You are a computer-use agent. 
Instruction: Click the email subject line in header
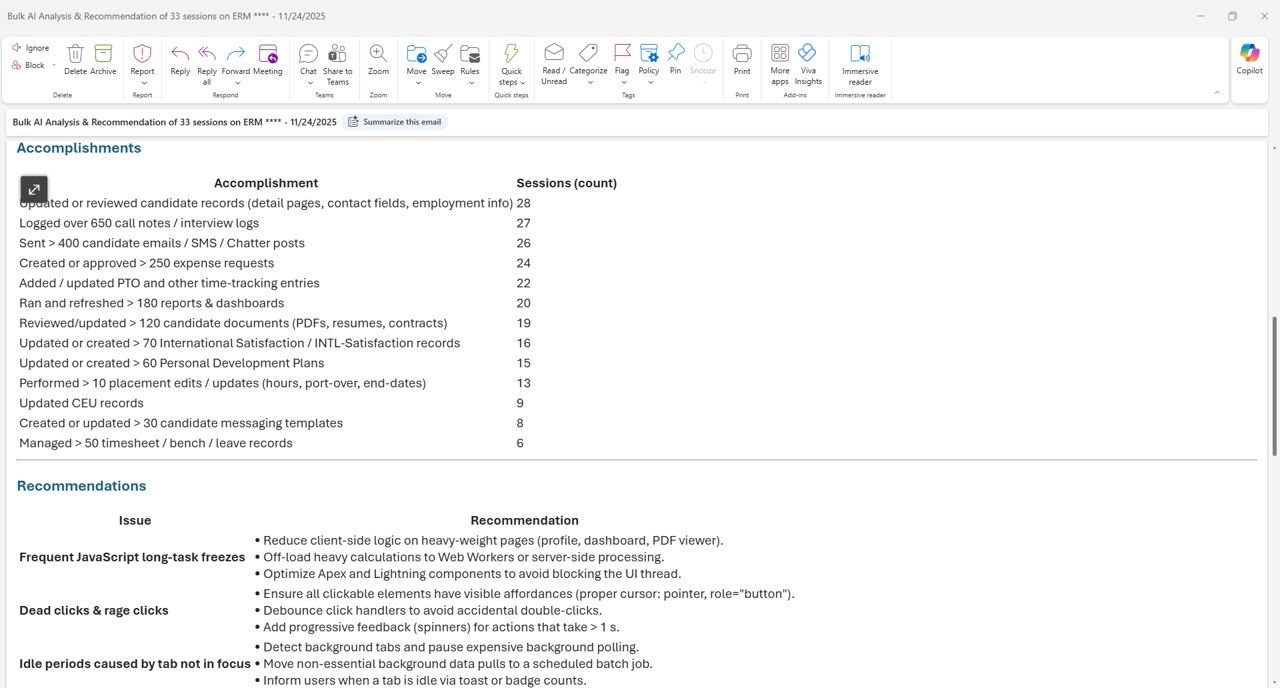pos(174,122)
